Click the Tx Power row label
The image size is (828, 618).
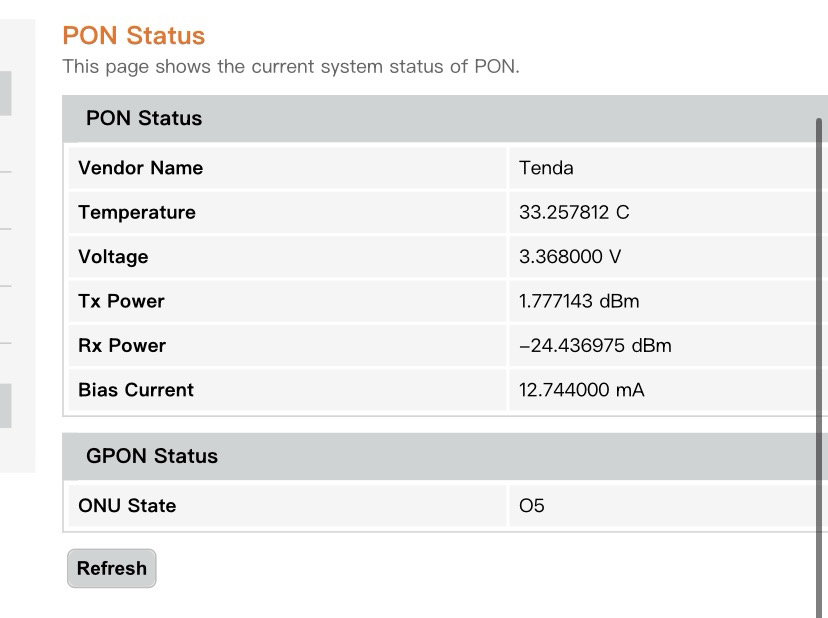[x=121, y=301]
